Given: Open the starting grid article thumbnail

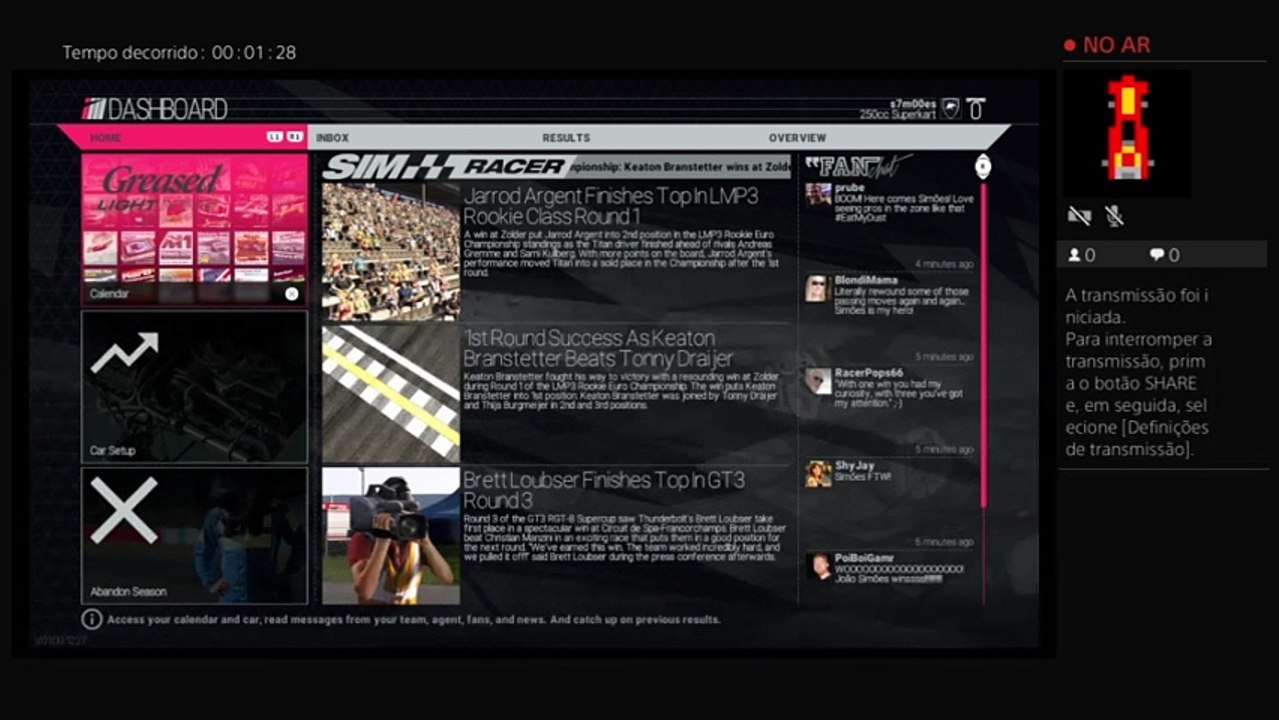Looking at the screenshot, I should coord(391,394).
